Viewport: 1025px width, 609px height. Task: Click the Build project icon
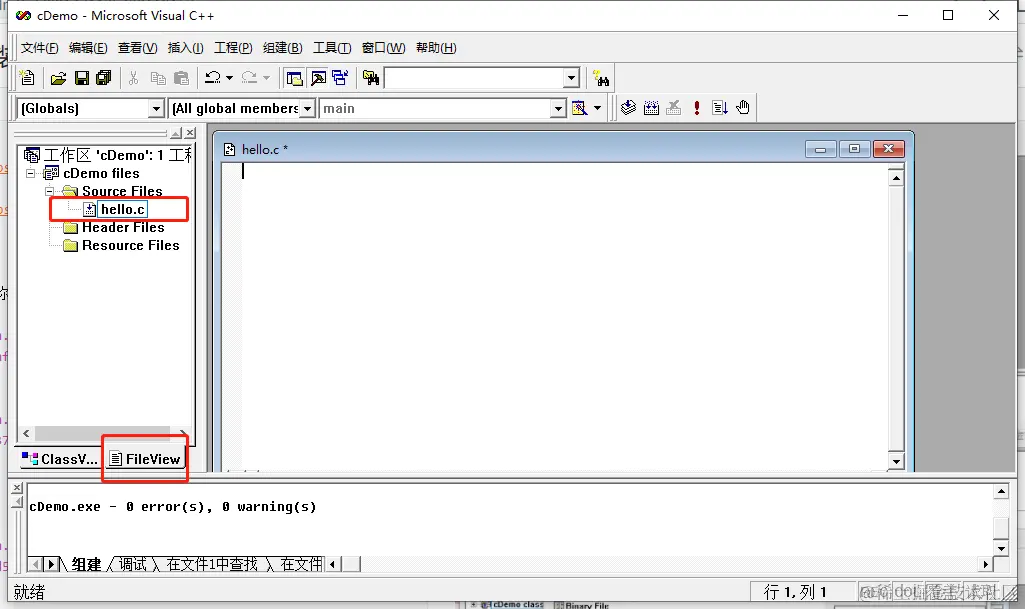click(651, 108)
